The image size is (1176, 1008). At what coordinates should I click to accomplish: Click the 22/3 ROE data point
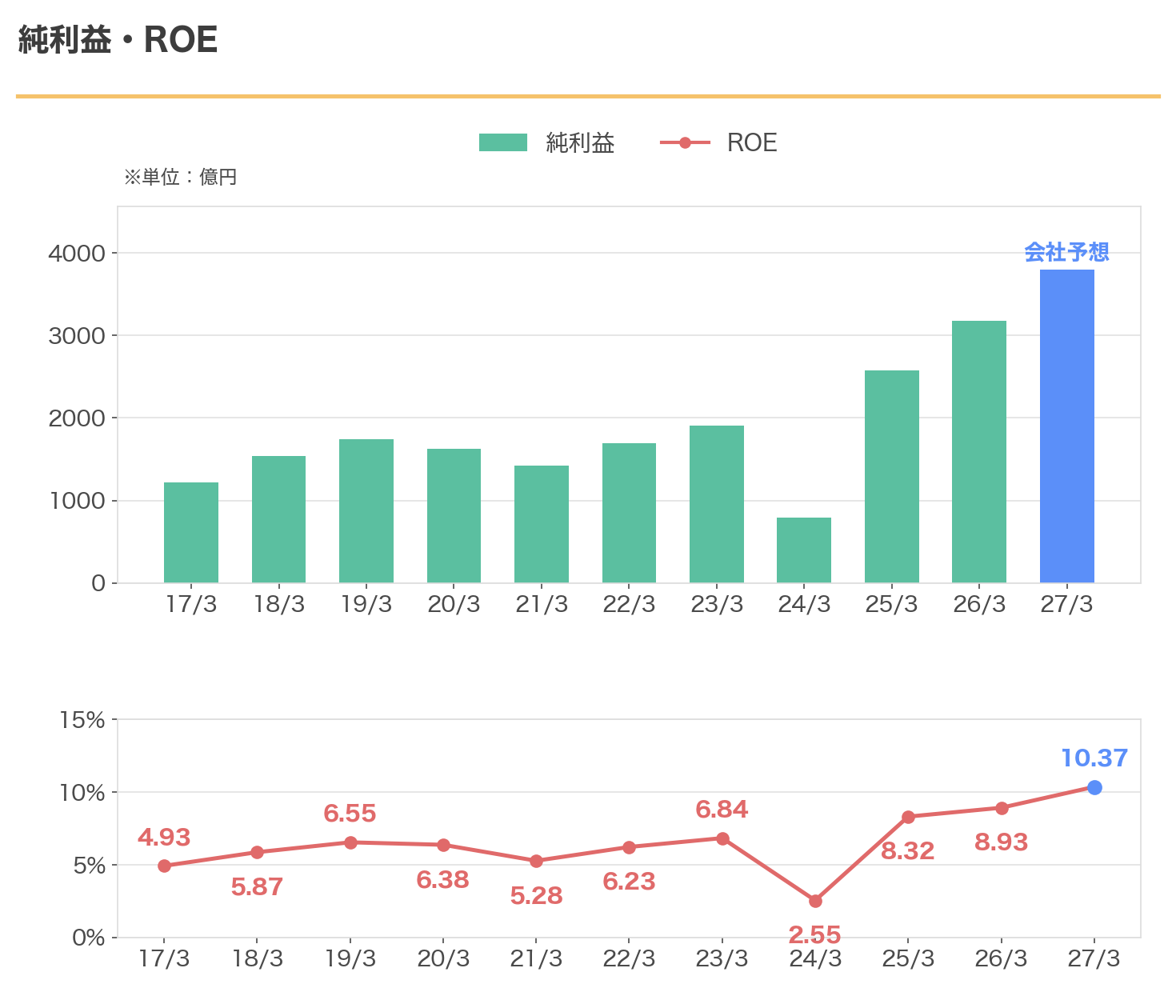point(629,847)
